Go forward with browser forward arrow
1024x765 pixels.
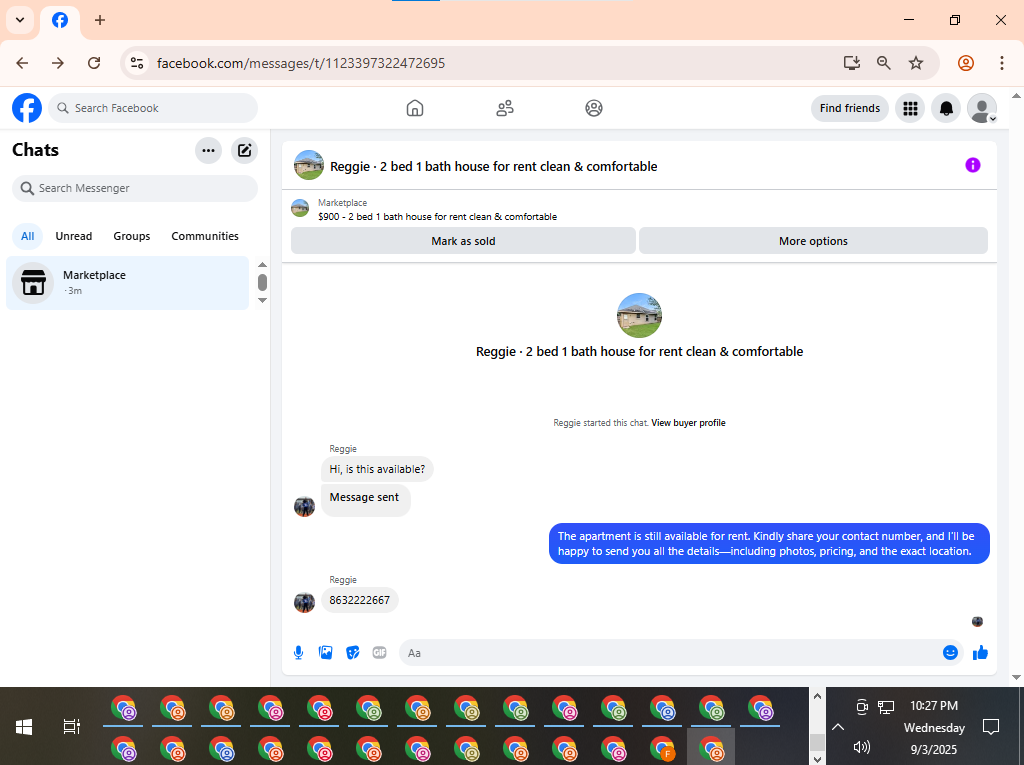[58, 63]
